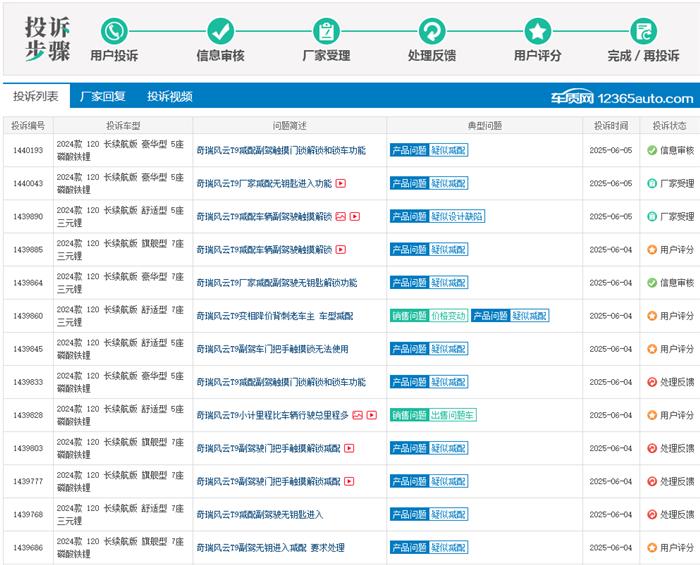700x565 pixels.
Task: Click the 用户投诉 phone step icon
Action: (x=114, y=31)
